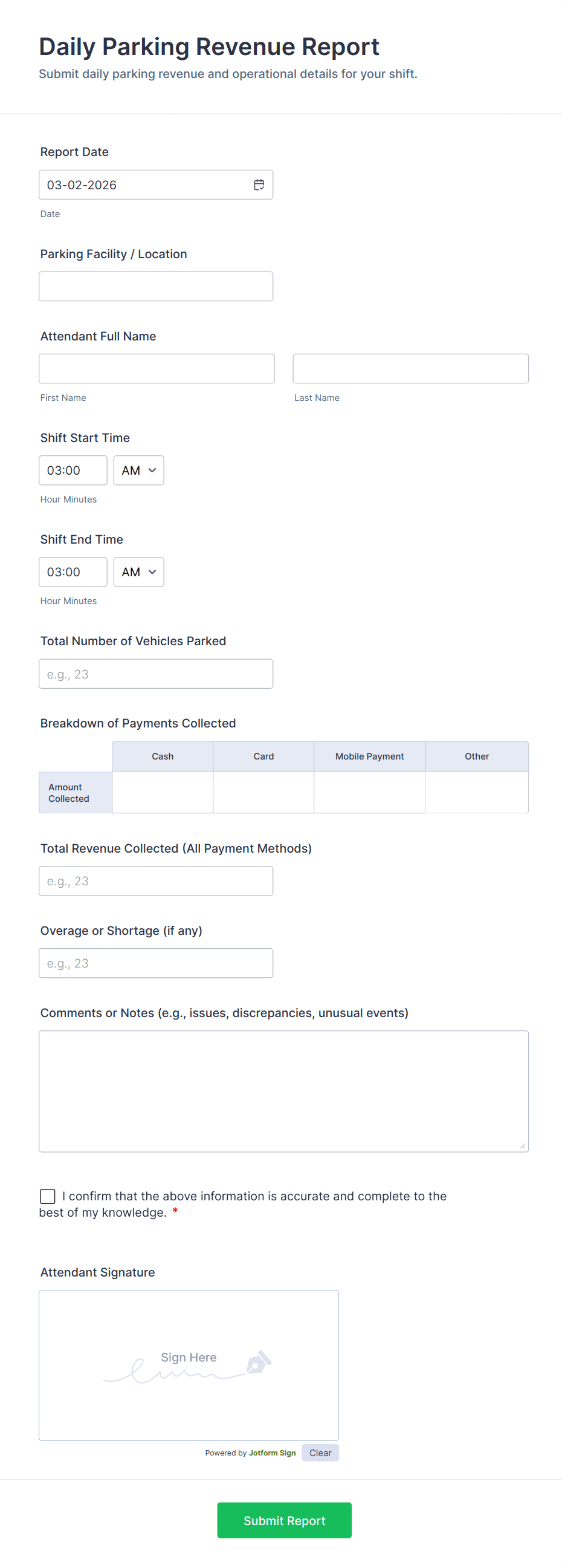Click the Jotform Sign link
562x1568 pixels.
[272, 1453]
